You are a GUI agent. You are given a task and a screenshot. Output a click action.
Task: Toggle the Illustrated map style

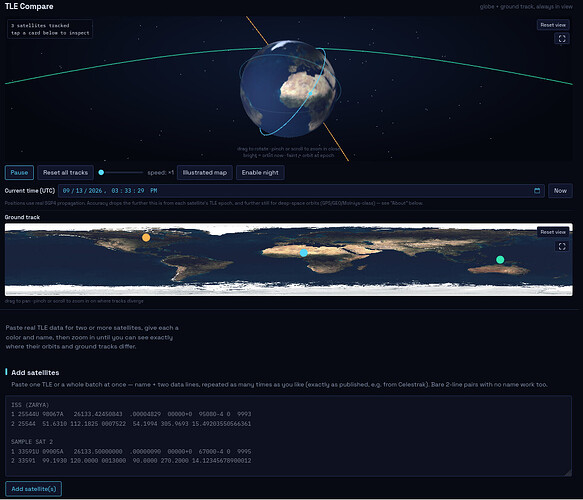(x=205, y=172)
